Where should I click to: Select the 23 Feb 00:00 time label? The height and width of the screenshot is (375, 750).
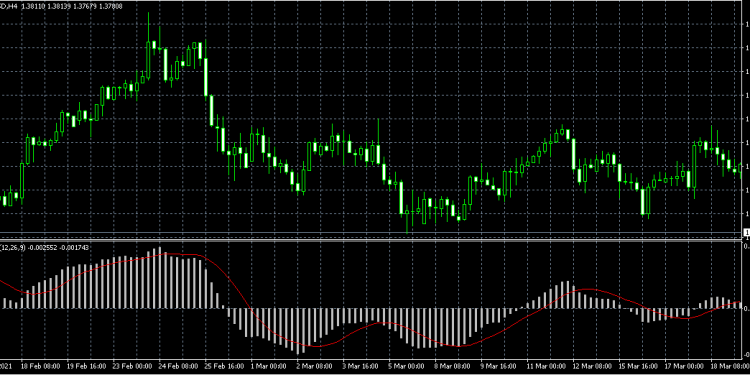132,366
